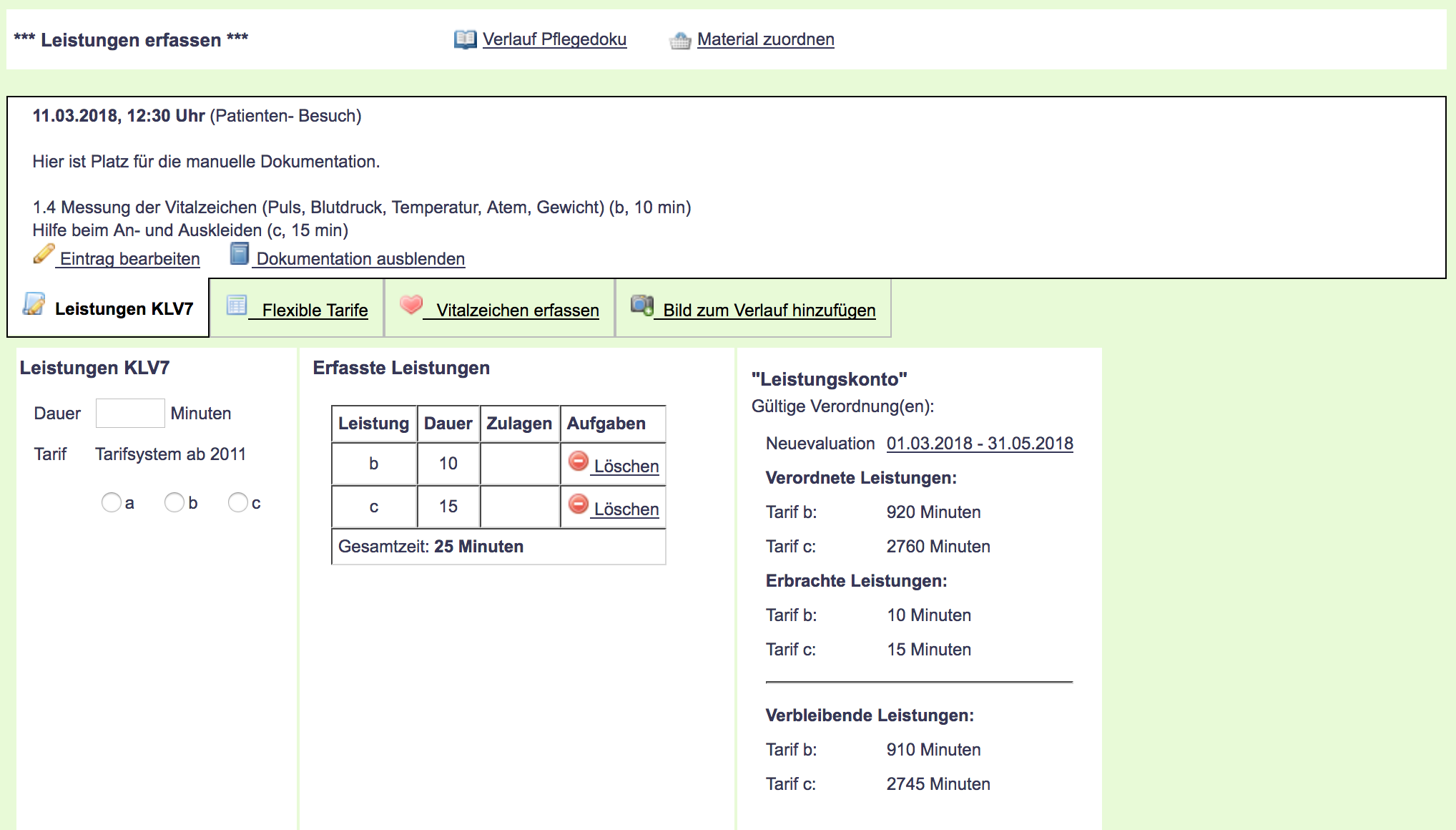The image size is (1456, 830).
Task: Click the Material zuordnen link
Action: point(765,39)
